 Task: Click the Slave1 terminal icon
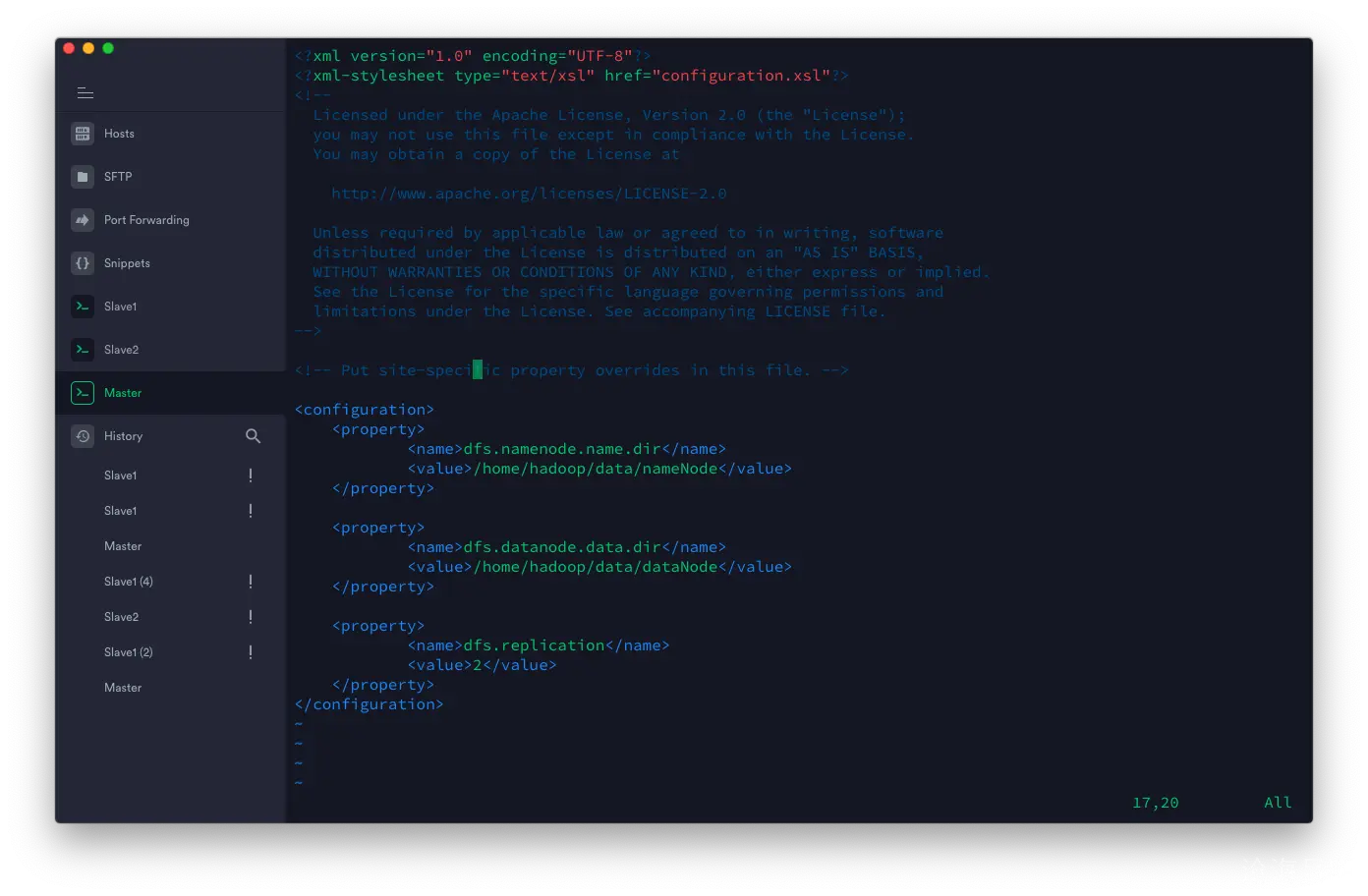(x=83, y=307)
